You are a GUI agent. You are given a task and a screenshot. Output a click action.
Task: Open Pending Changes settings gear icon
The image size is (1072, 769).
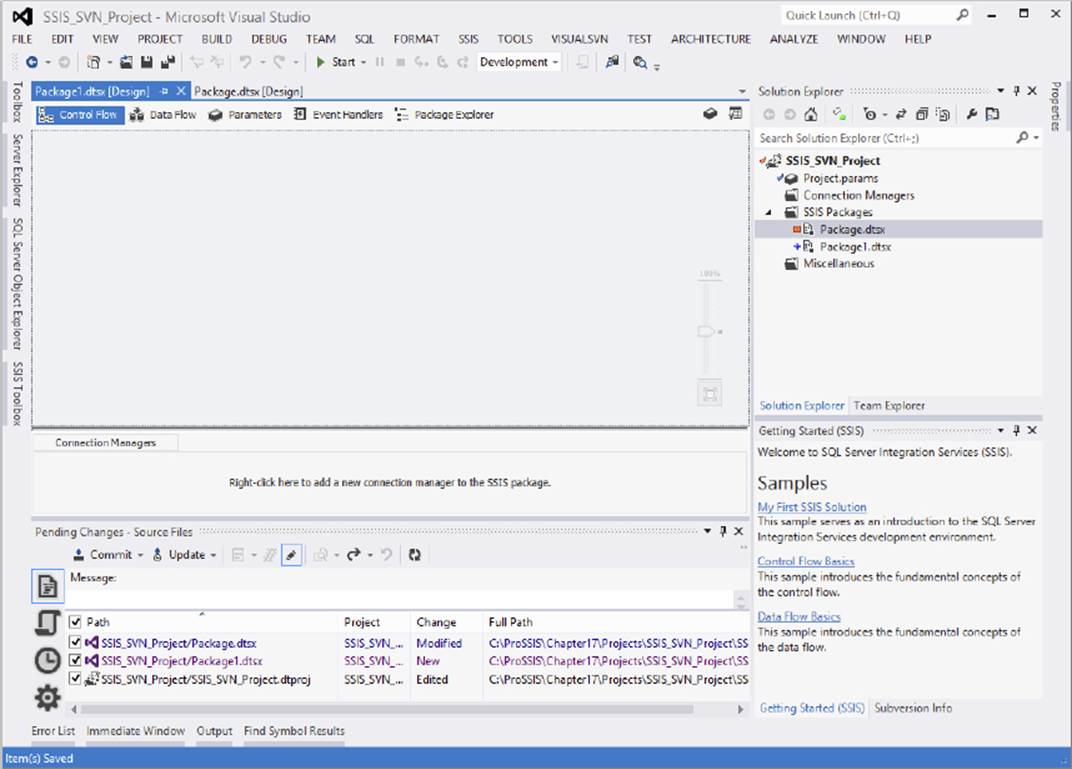(47, 698)
